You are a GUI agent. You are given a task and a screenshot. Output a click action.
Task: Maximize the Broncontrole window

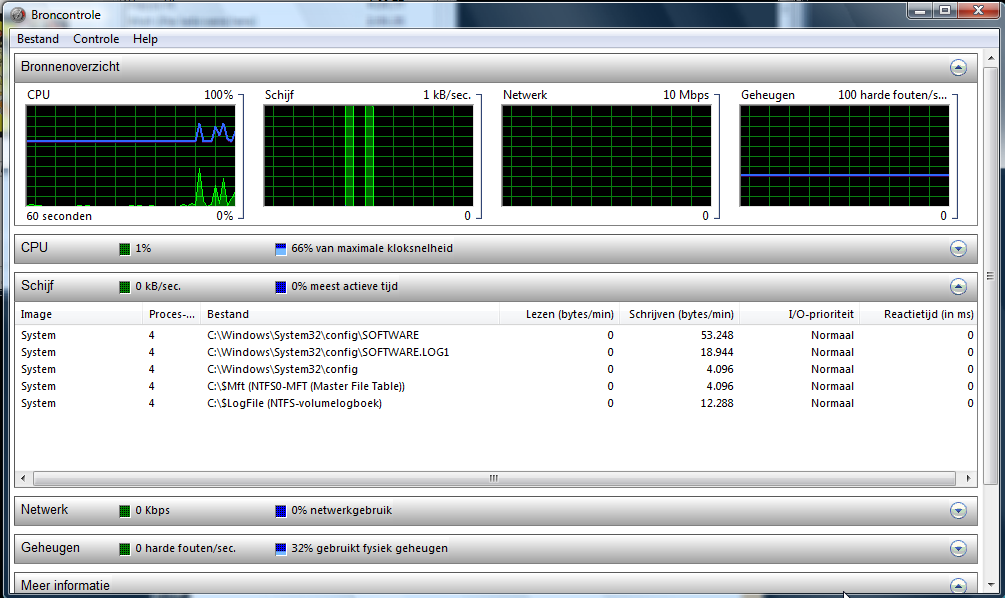click(945, 10)
